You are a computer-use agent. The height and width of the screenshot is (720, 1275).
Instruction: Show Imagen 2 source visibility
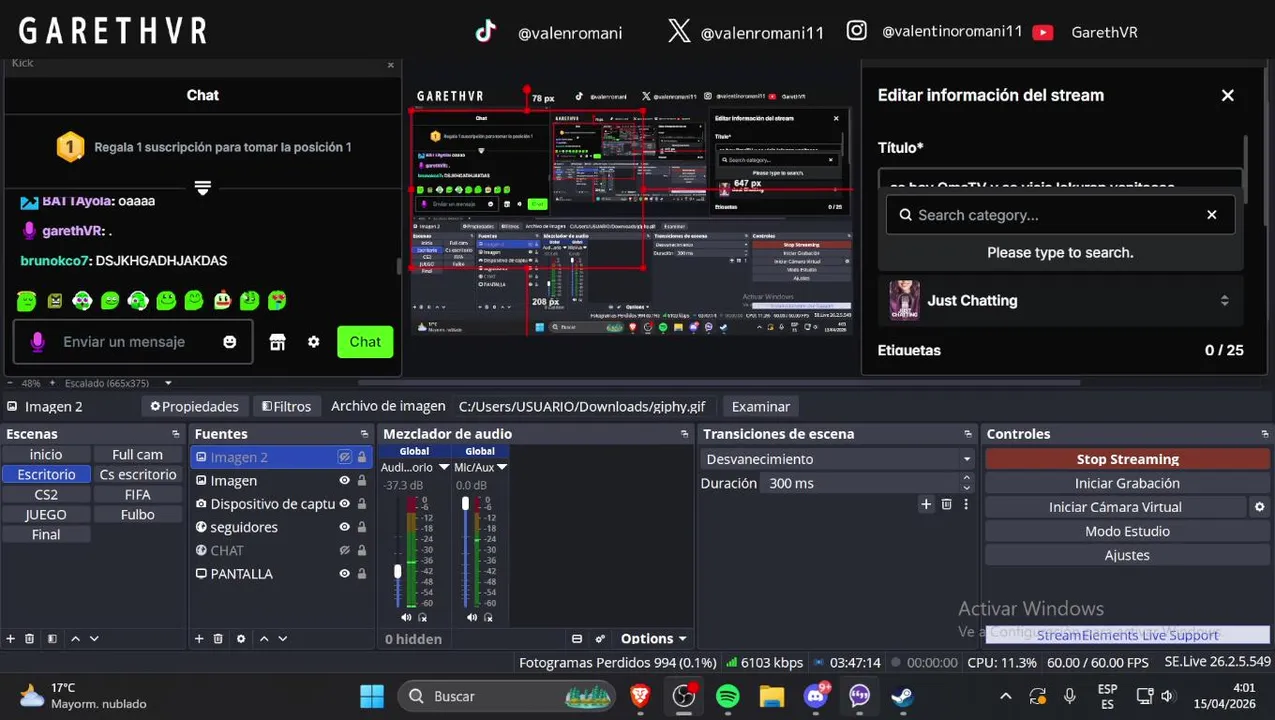[344, 457]
